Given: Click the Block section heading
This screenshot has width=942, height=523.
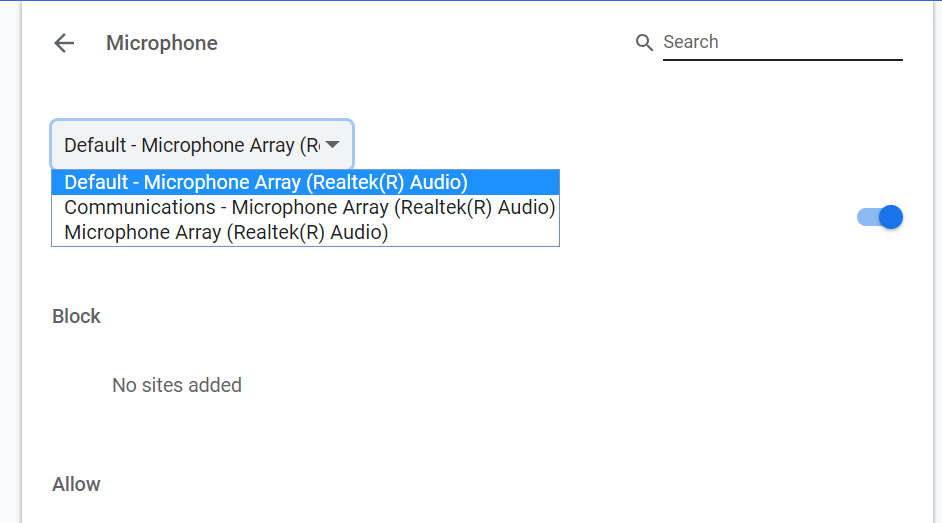Looking at the screenshot, I should pos(77,316).
